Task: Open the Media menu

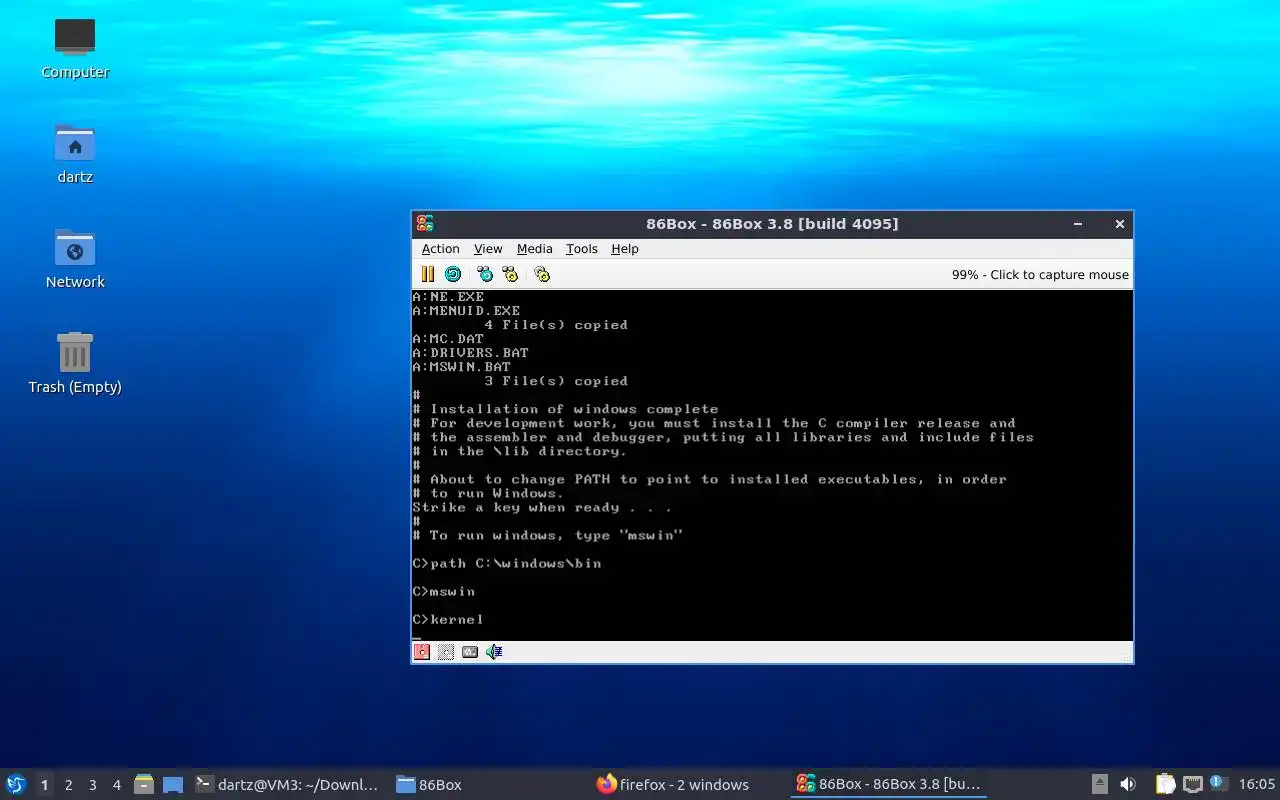Action: tap(534, 249)
